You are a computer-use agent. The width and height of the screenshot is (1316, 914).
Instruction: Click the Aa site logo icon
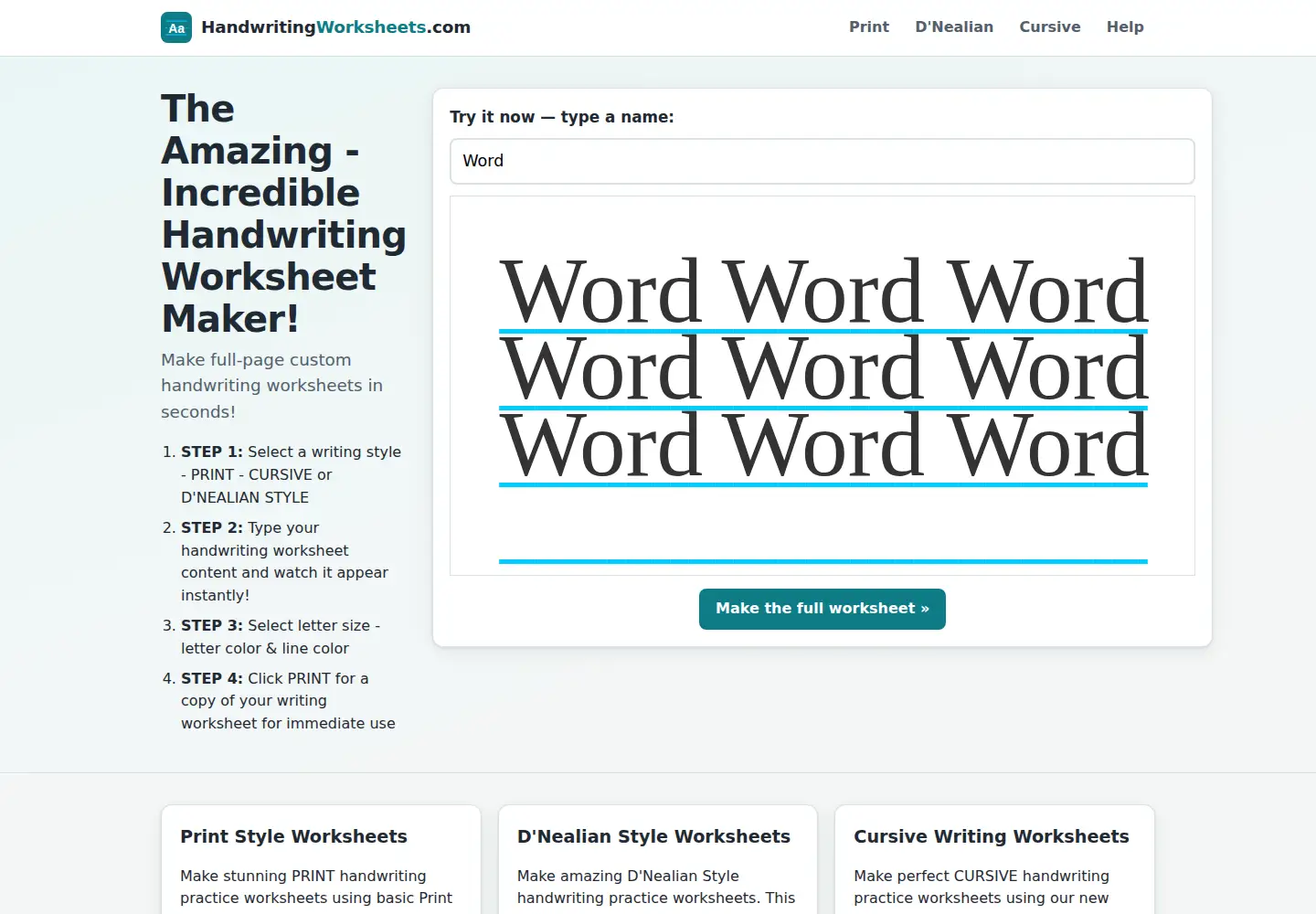coord(176,27)
